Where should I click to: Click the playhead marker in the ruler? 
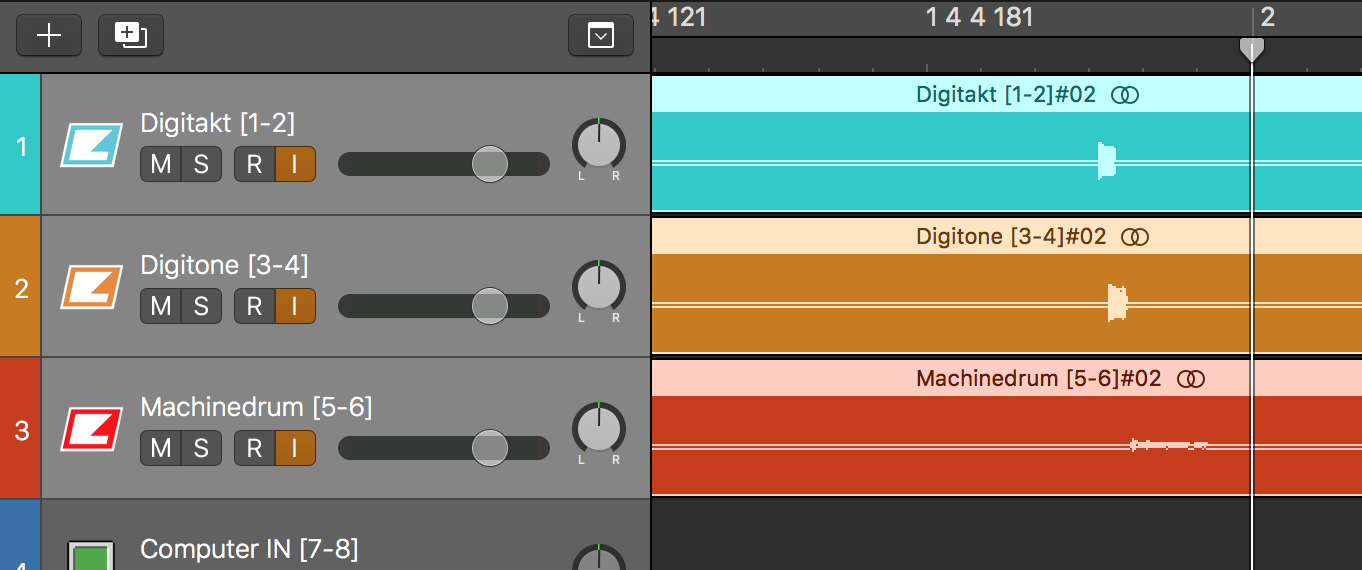coord(1251,49)
